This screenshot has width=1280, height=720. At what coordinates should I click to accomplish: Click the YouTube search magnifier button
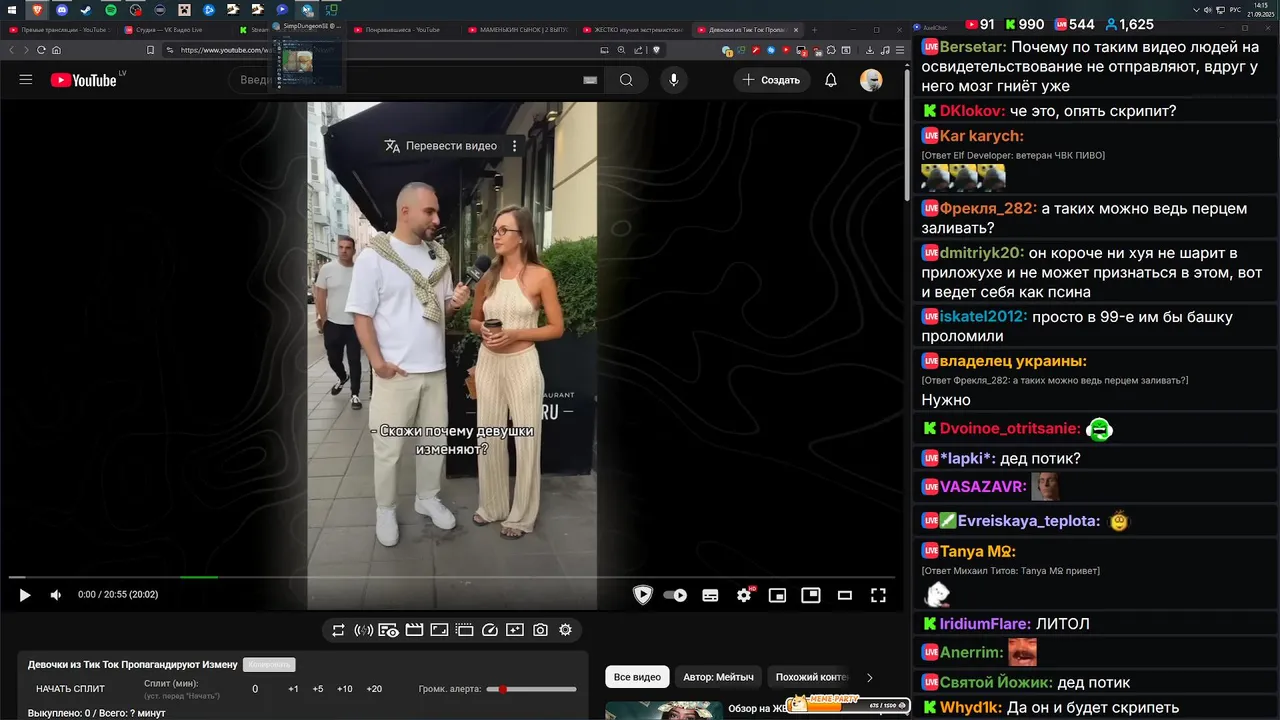point(626,80)
